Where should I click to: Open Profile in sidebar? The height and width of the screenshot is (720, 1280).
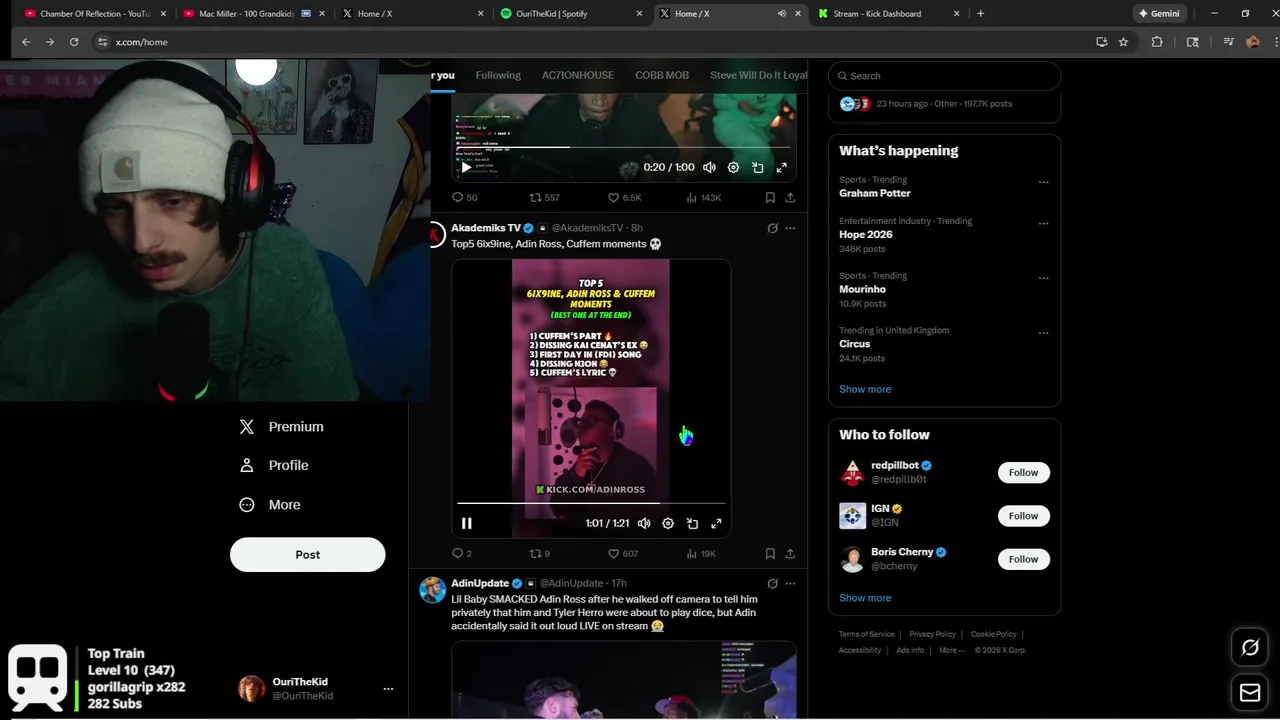pyautogui.click(x=273, y=465)
